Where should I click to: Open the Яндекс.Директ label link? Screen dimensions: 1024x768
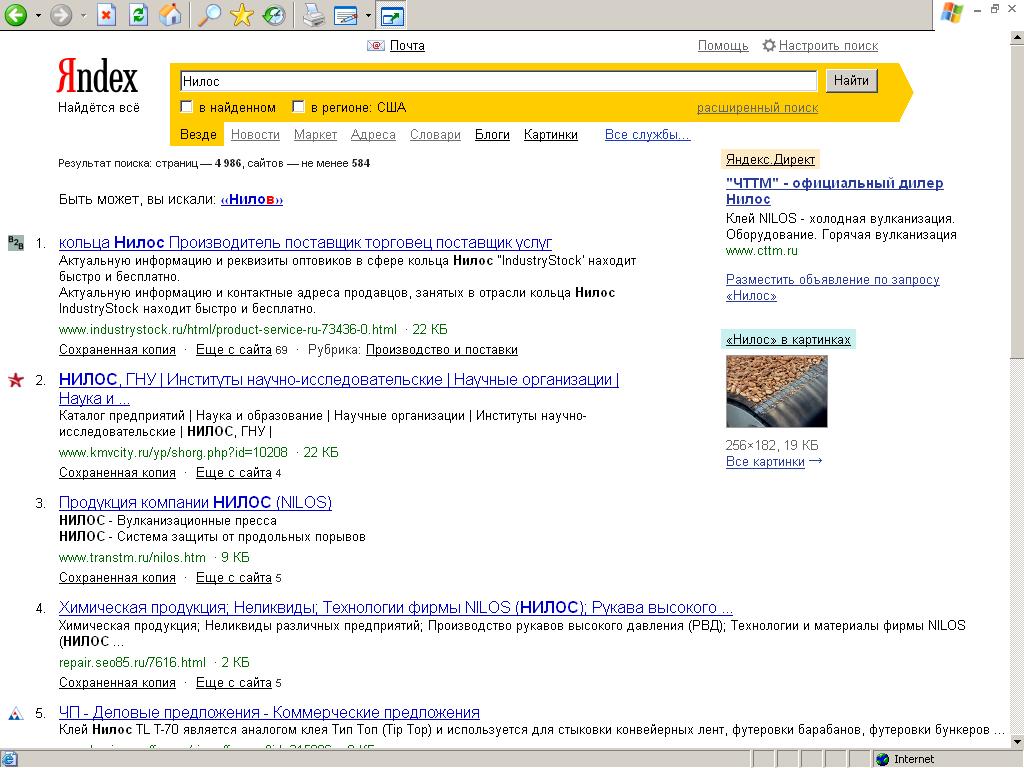[770, 159]
